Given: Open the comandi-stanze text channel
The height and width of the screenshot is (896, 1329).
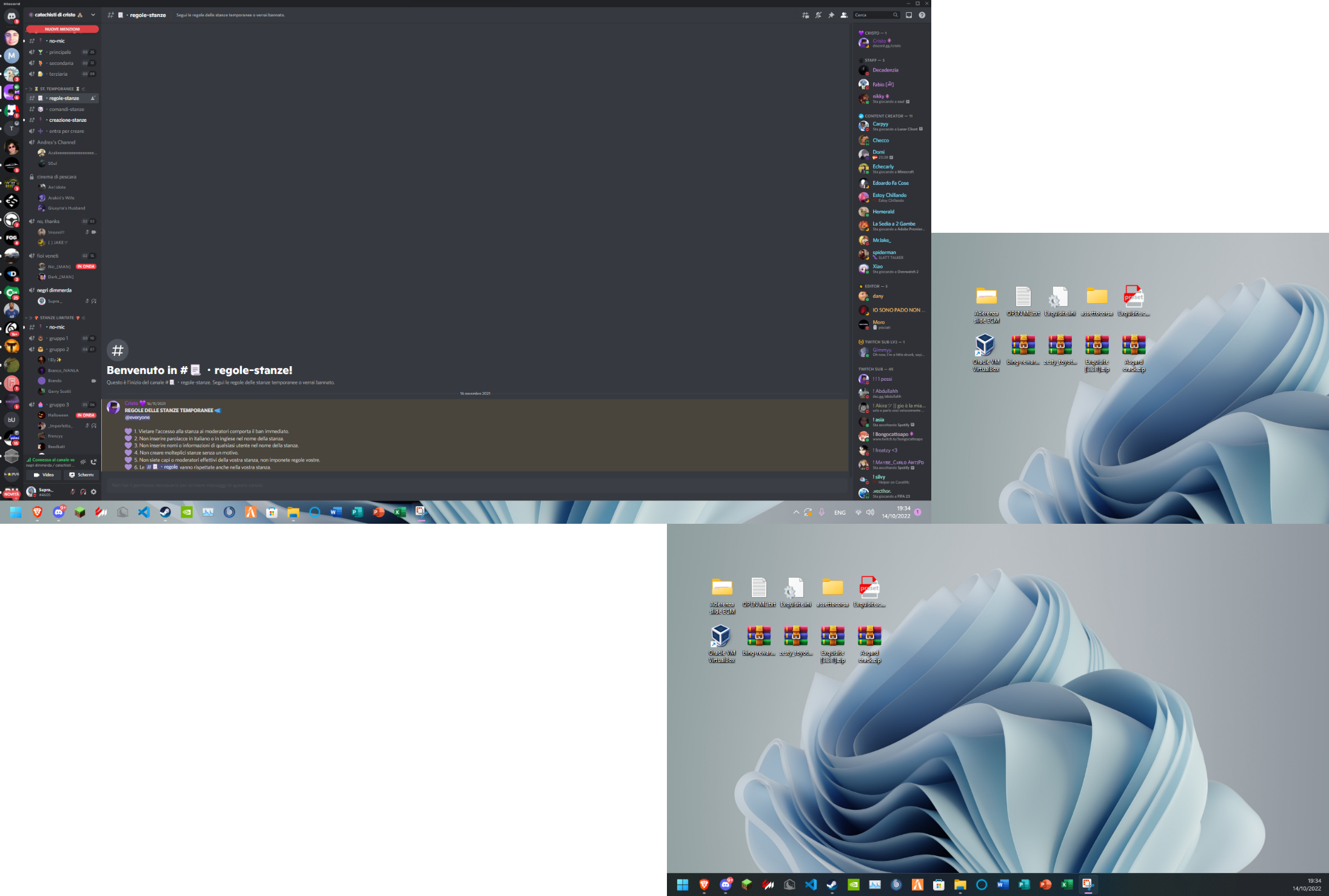Looking at the screenshot, I should (67, 109).
